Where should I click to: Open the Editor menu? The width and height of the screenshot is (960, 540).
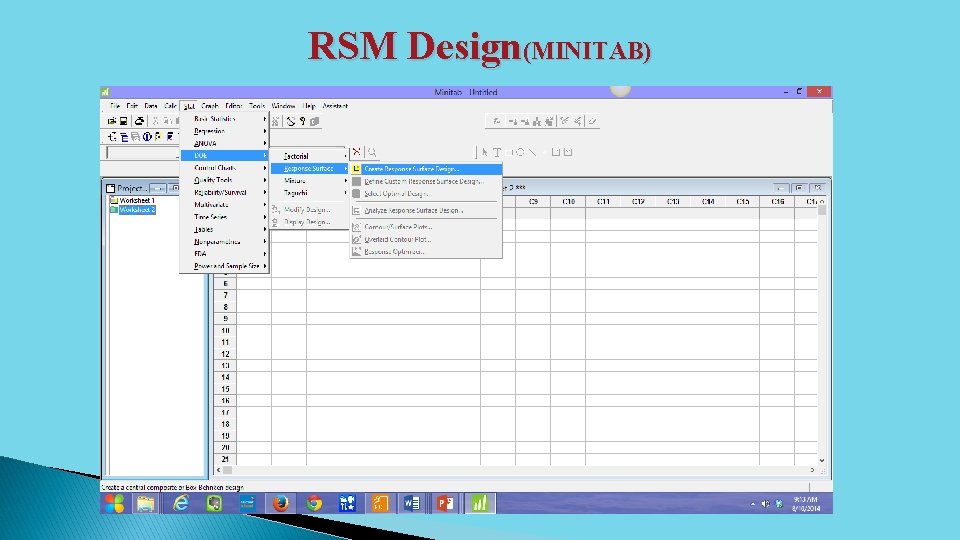click(x=233, y=106)
